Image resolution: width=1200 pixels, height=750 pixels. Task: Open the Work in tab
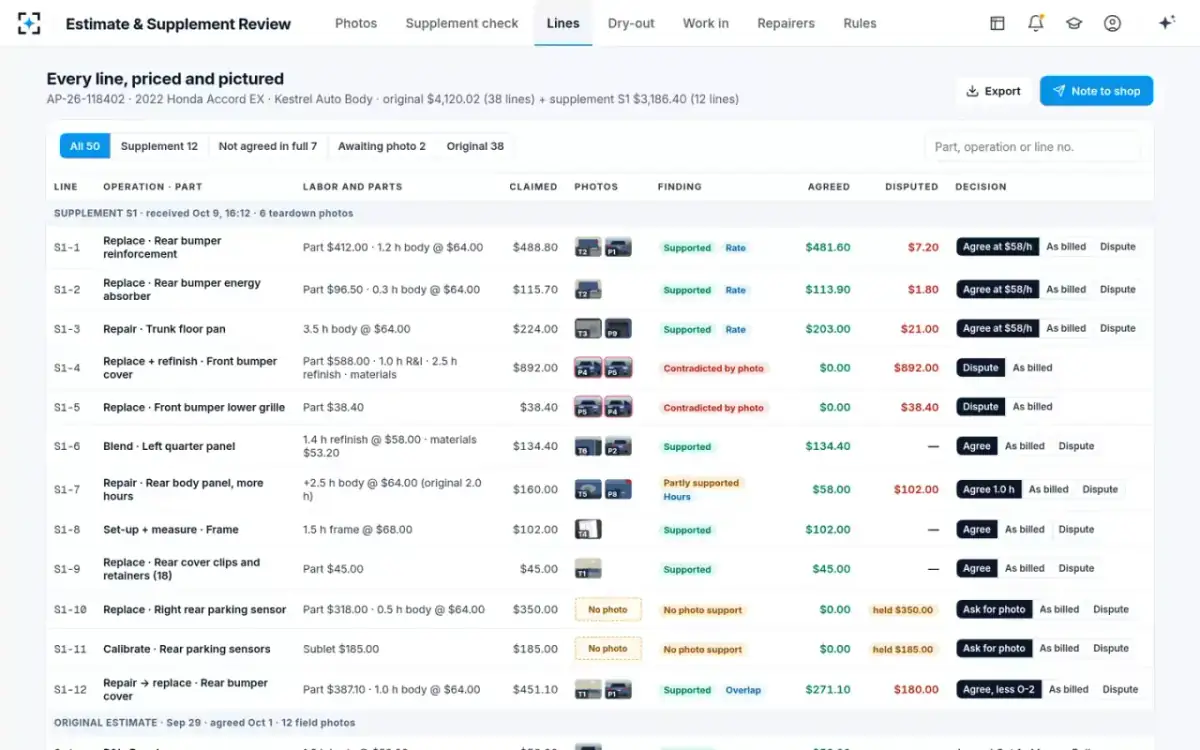pos(706,23)
